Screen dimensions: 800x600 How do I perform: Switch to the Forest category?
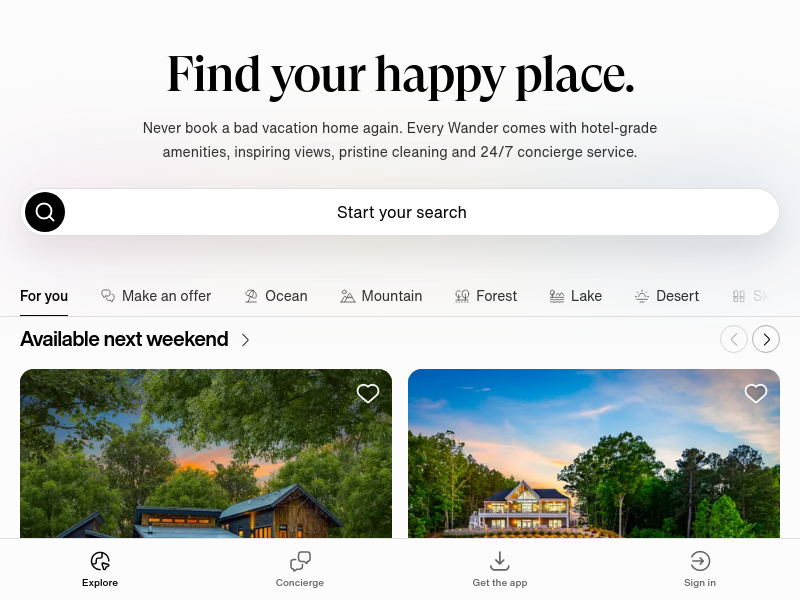[486, 296]
